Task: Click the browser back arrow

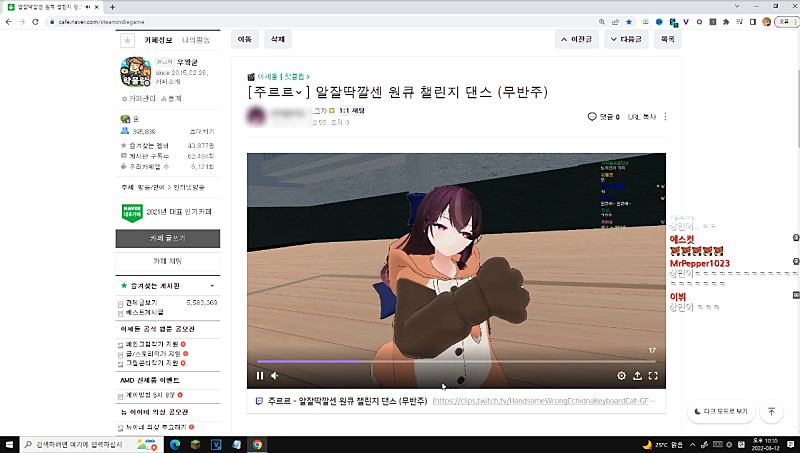Action: tap(8, 22)
